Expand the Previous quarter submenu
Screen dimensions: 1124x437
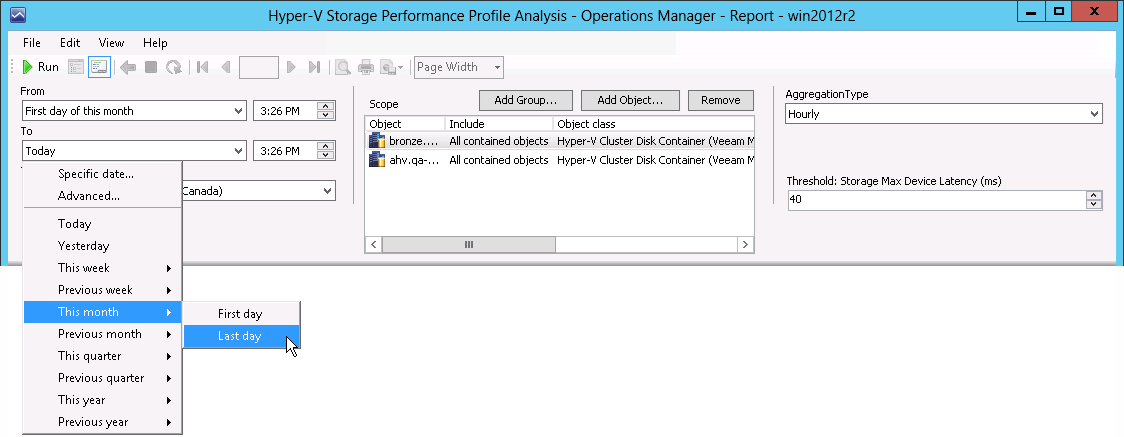102,378
